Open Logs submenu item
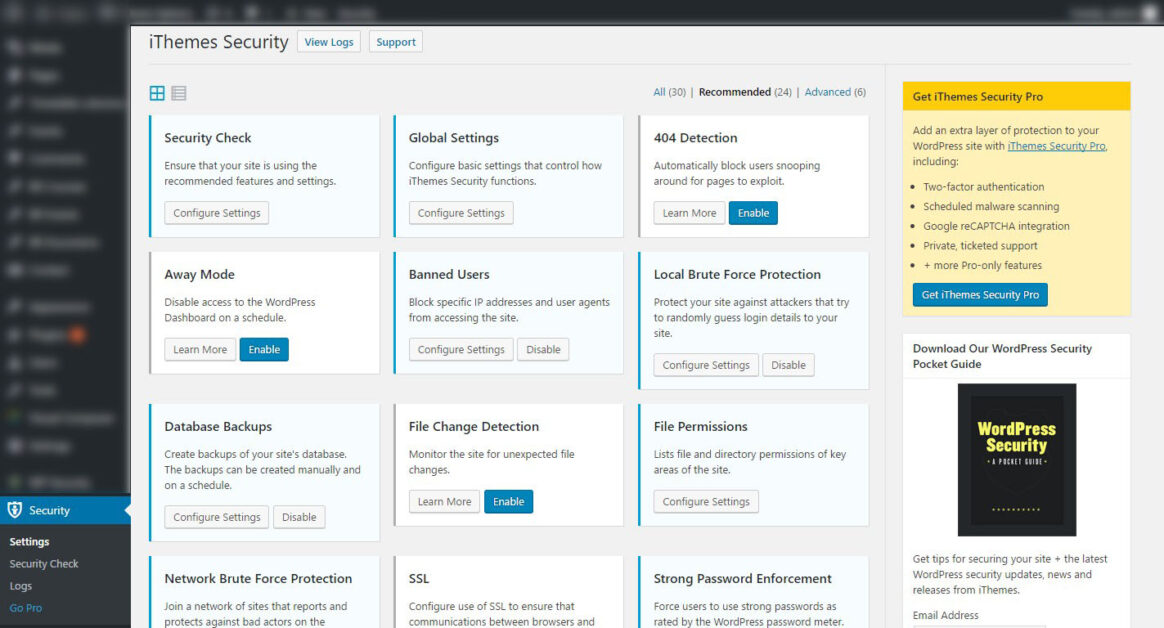 tap(21, 586)
